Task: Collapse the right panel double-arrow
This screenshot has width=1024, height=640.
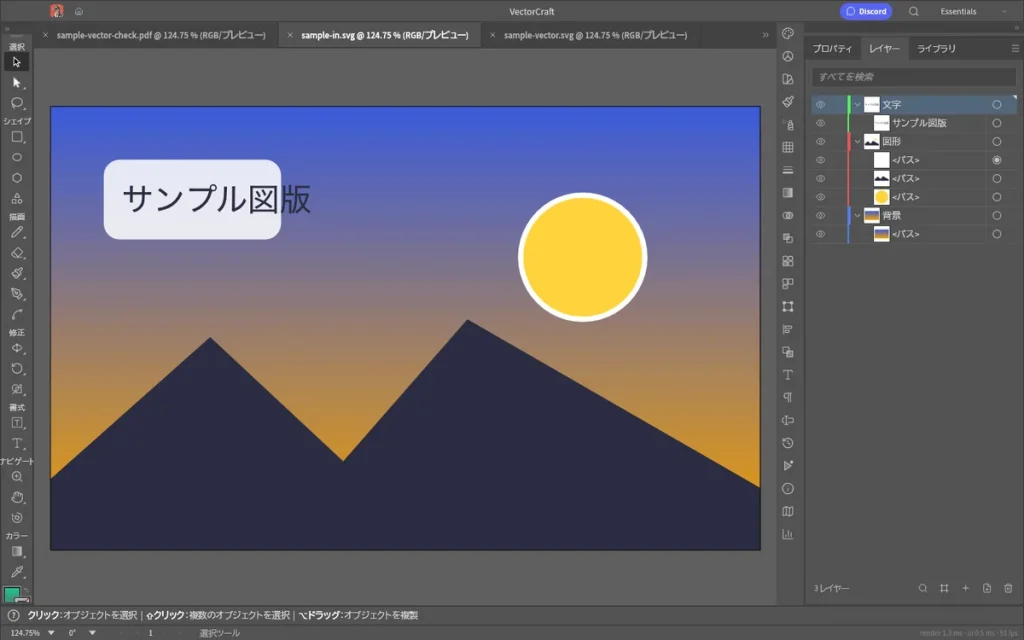Action: pos(1016,27)
